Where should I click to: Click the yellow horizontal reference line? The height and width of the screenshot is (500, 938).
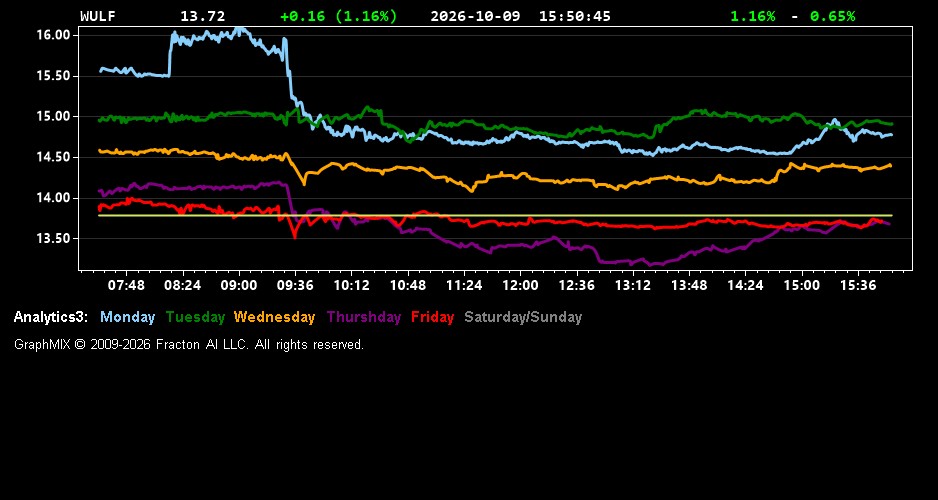point(495,215)
